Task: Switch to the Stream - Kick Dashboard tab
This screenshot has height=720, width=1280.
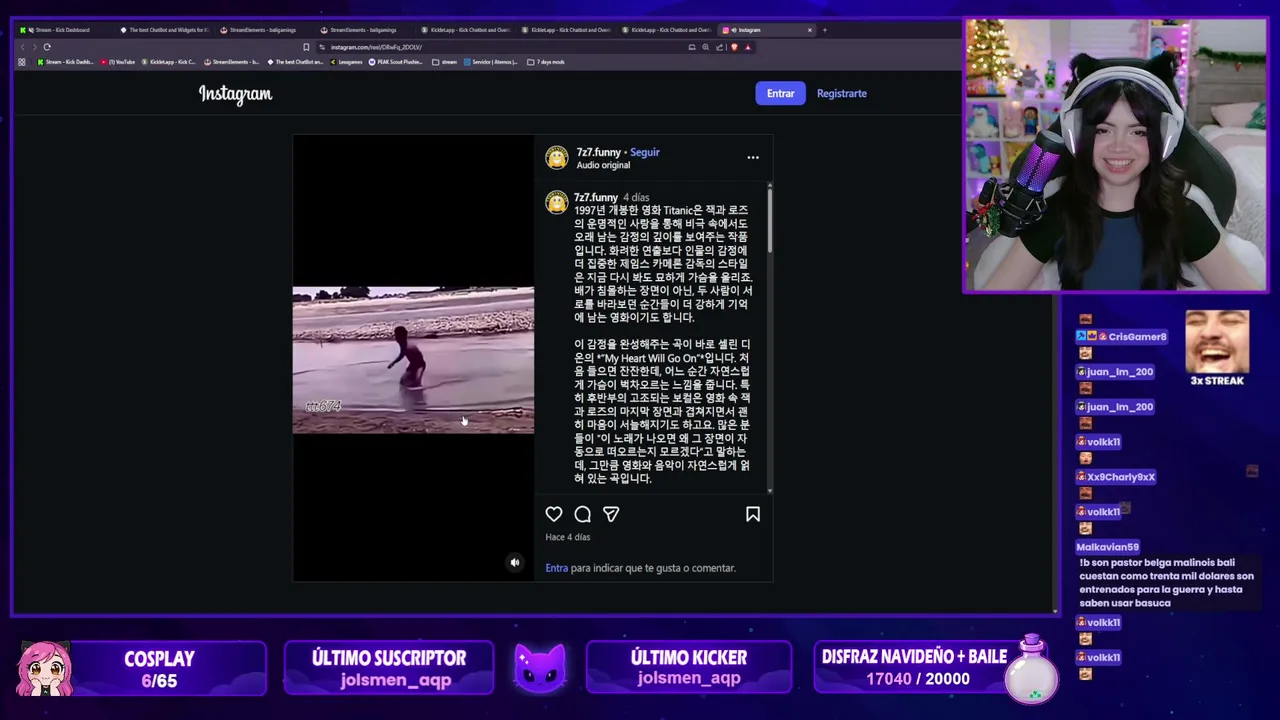Action: tap(62, 30)
